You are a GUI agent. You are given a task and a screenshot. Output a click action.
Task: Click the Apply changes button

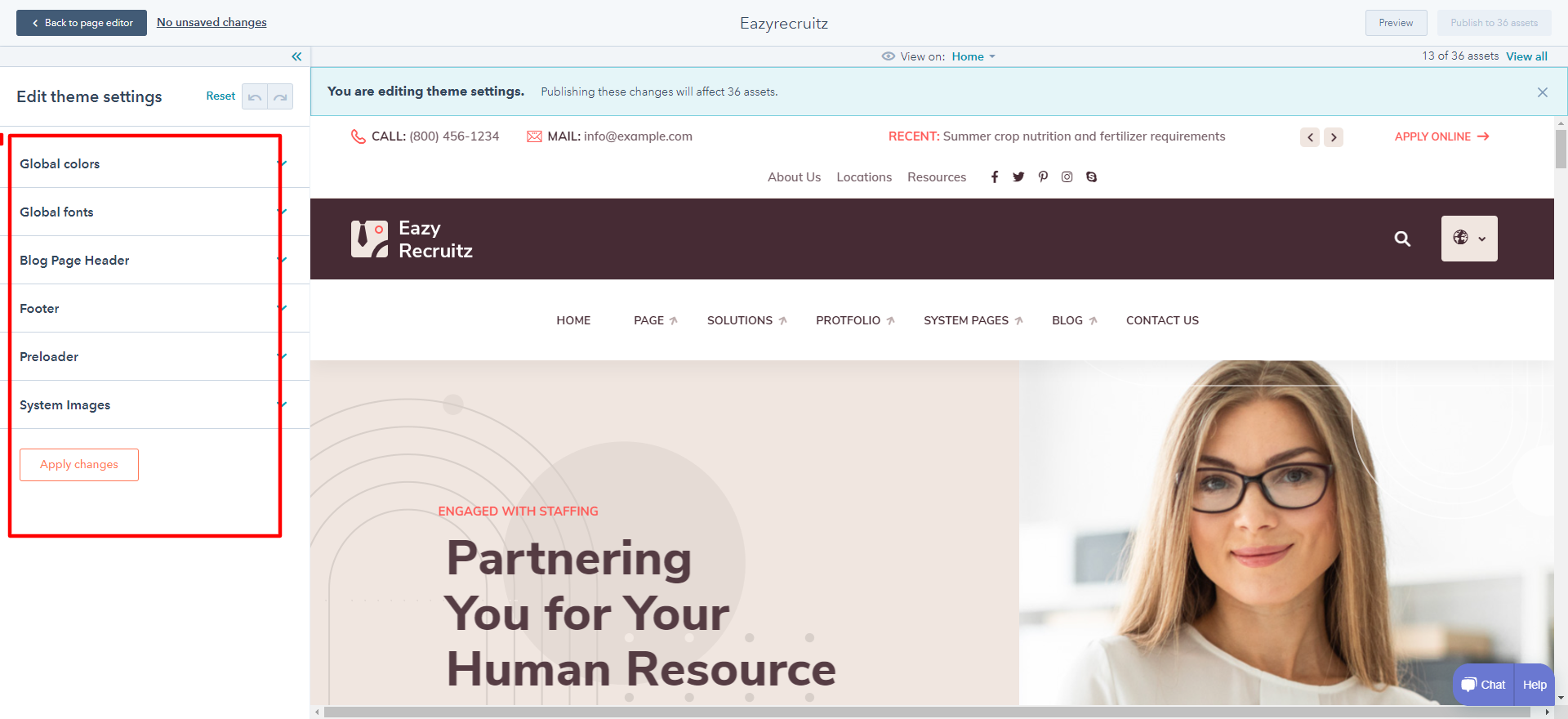coord(79,465)
